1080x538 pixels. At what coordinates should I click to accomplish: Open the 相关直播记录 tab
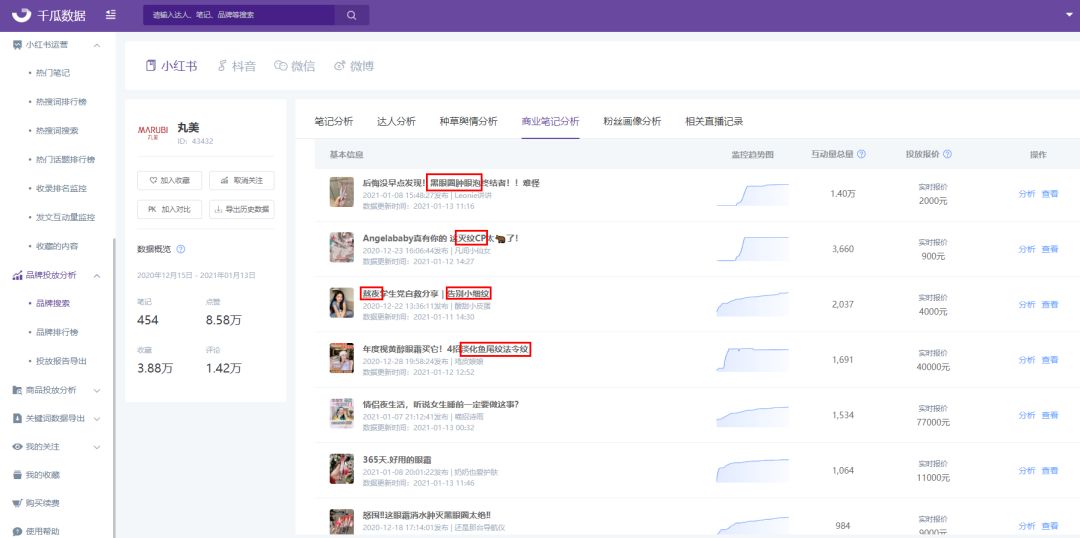click(714, 121)
